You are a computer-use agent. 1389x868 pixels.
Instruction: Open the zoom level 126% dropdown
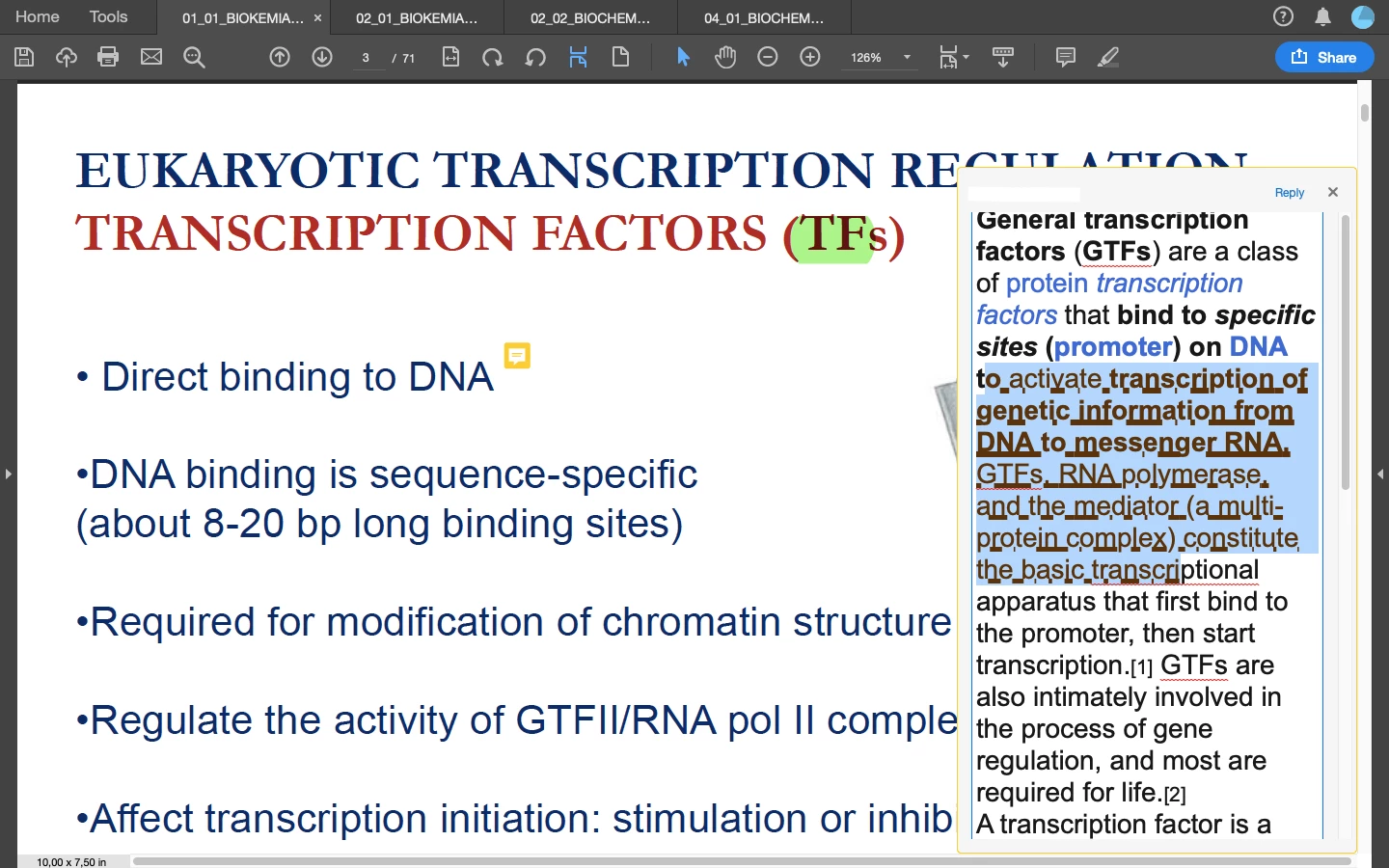879,57
